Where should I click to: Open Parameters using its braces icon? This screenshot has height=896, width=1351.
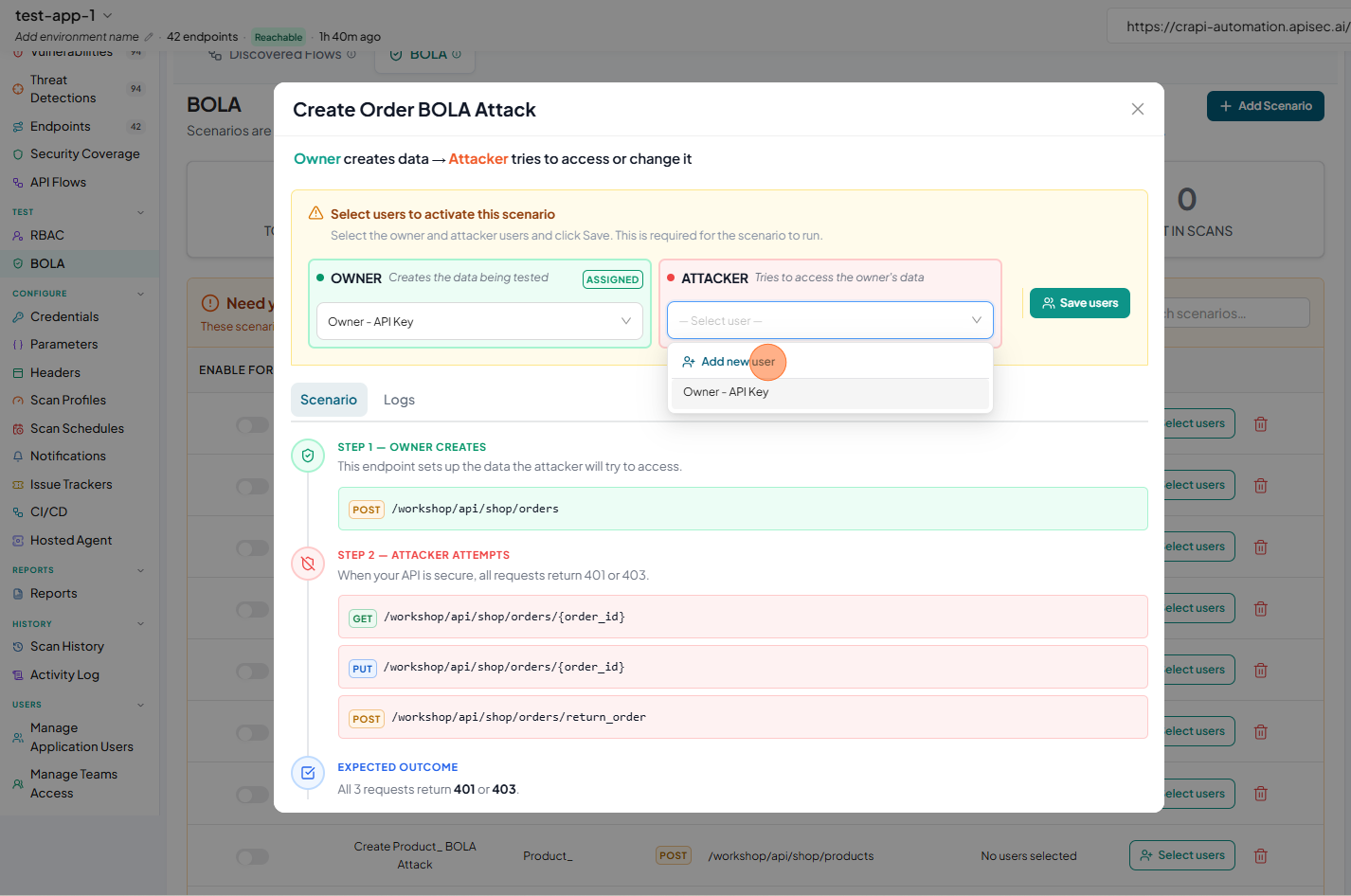17,345
